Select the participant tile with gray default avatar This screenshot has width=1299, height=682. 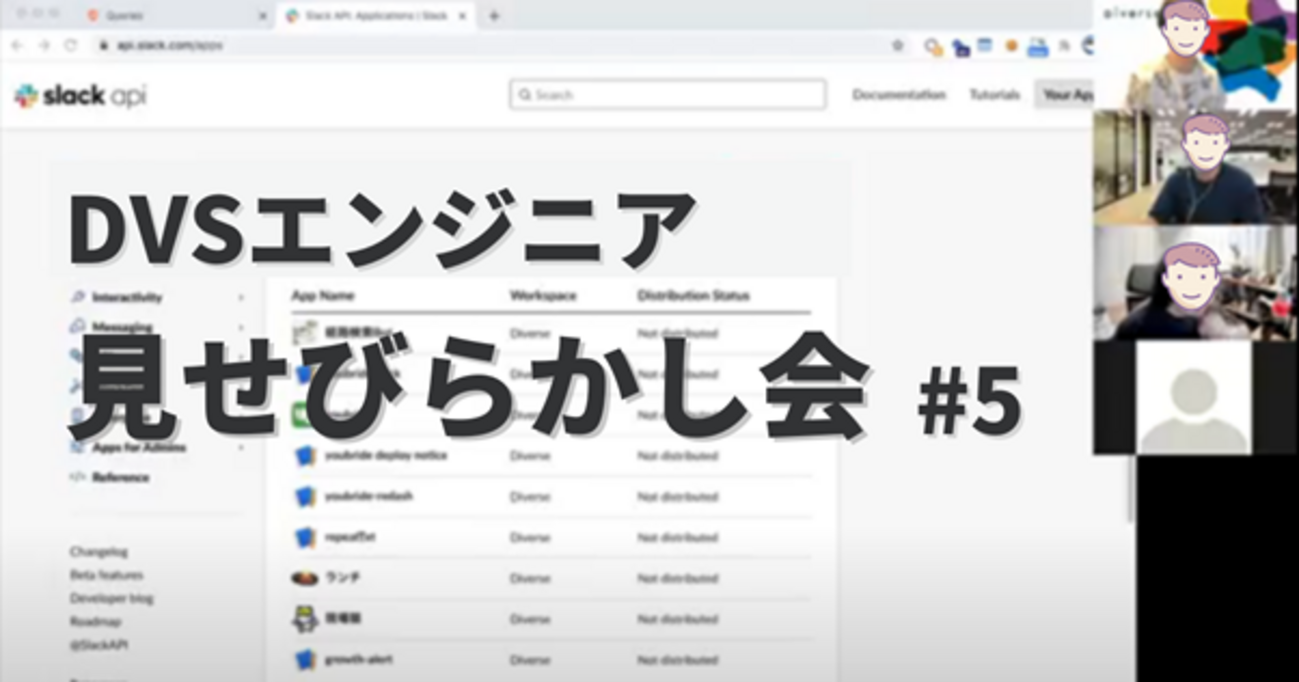pyautogui.click(x=1196, y=398)
